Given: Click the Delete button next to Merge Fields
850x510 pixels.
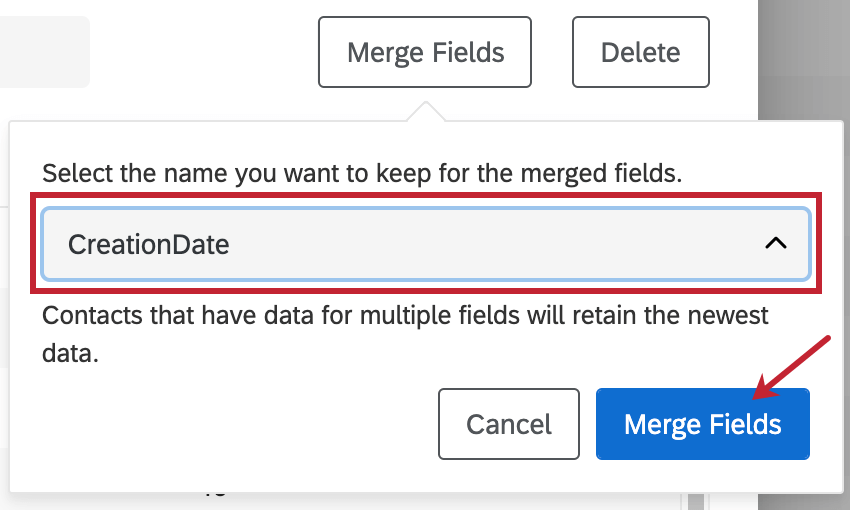Looking at the screenshot, I should (641, 52).
